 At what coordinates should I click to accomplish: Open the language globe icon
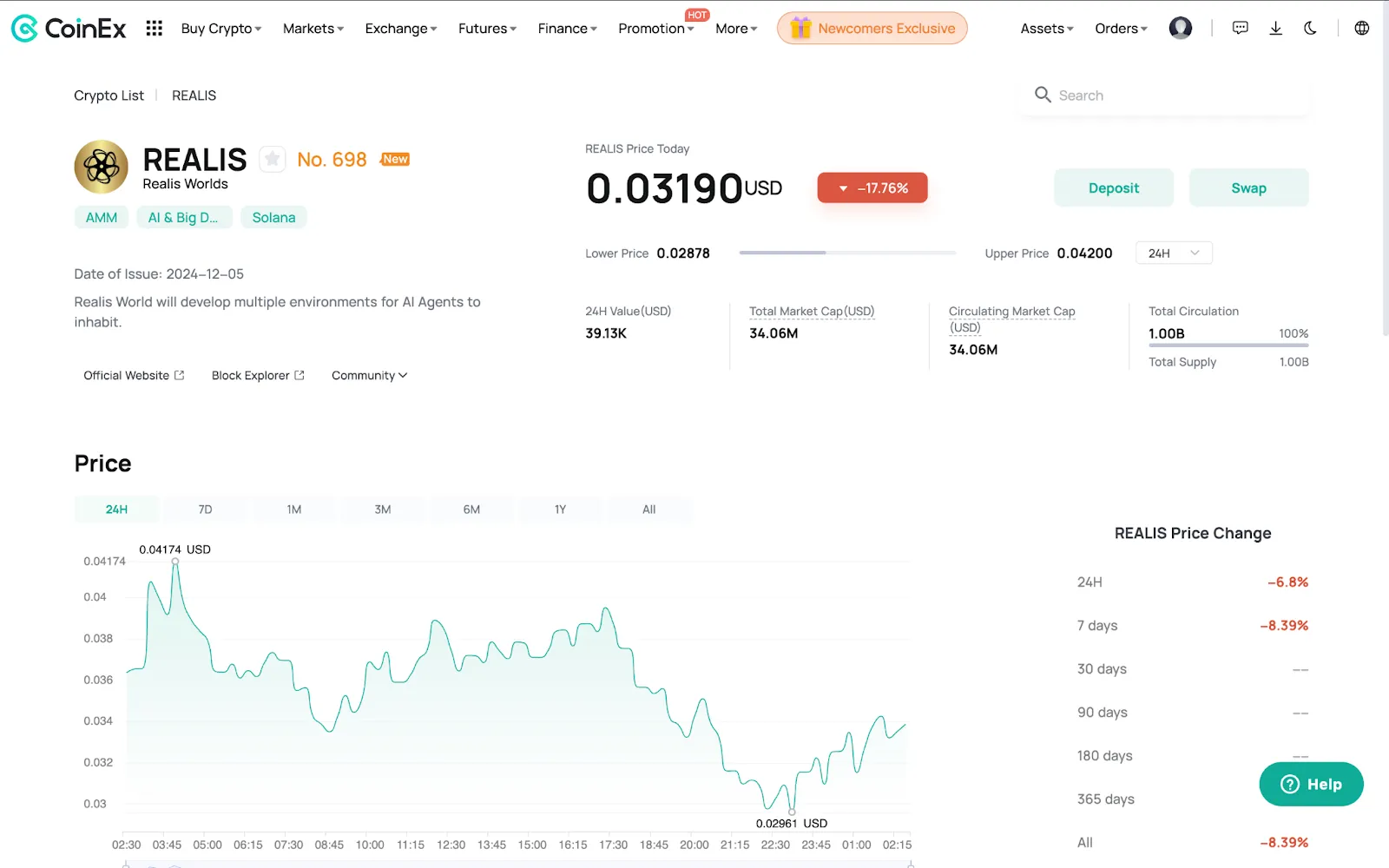(x=1362, y=29)
